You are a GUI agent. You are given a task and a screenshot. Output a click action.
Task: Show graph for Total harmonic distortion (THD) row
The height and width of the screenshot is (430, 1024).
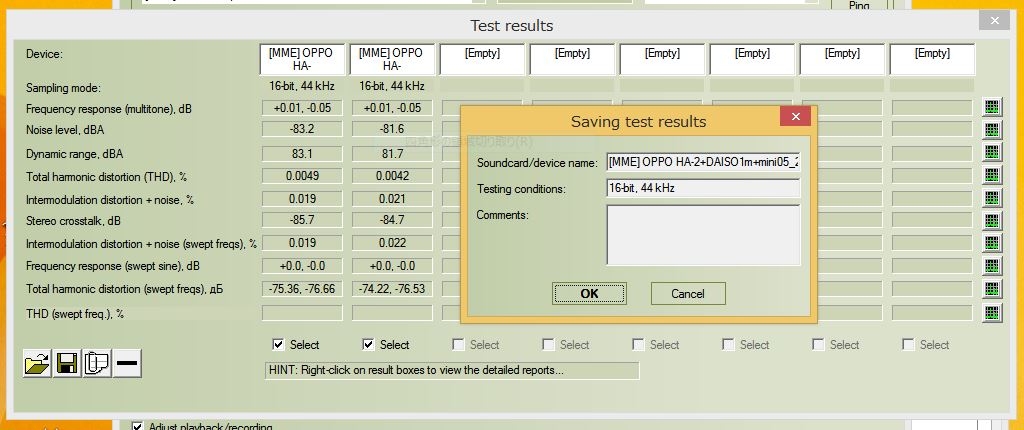point(992,176)
